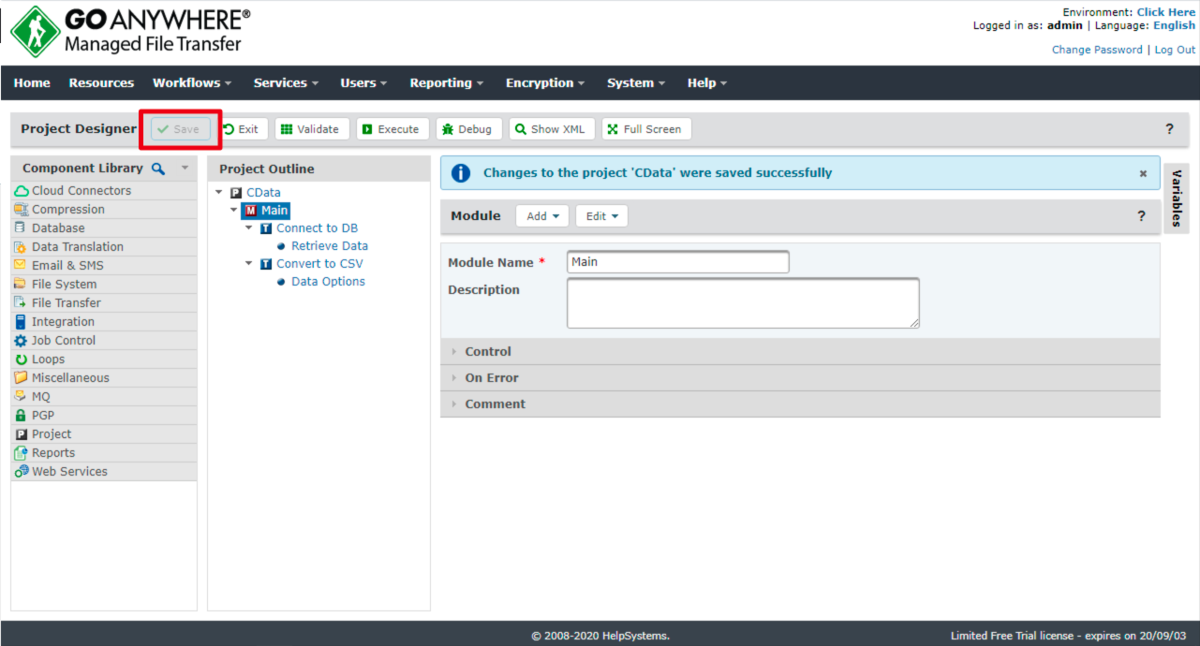Click the blue info icon in the notification

(461, 173)
